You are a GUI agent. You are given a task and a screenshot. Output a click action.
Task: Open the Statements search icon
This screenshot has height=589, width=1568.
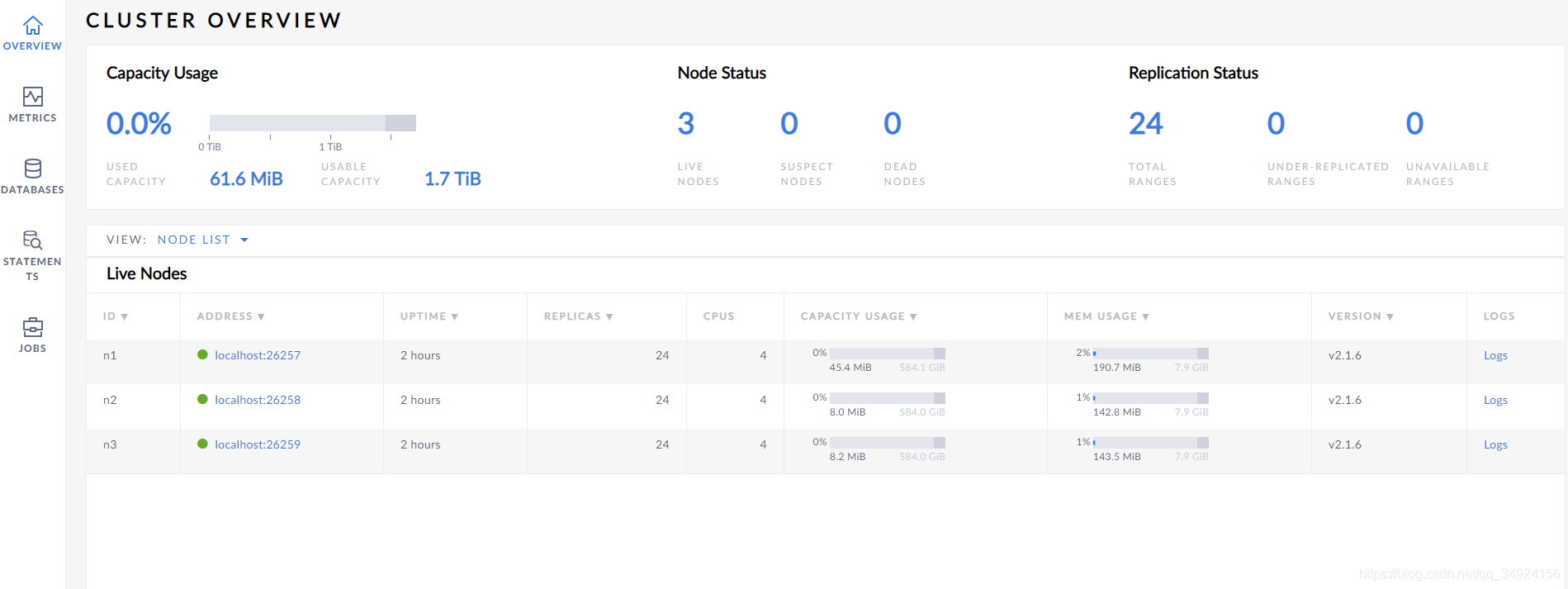(32, 240)
